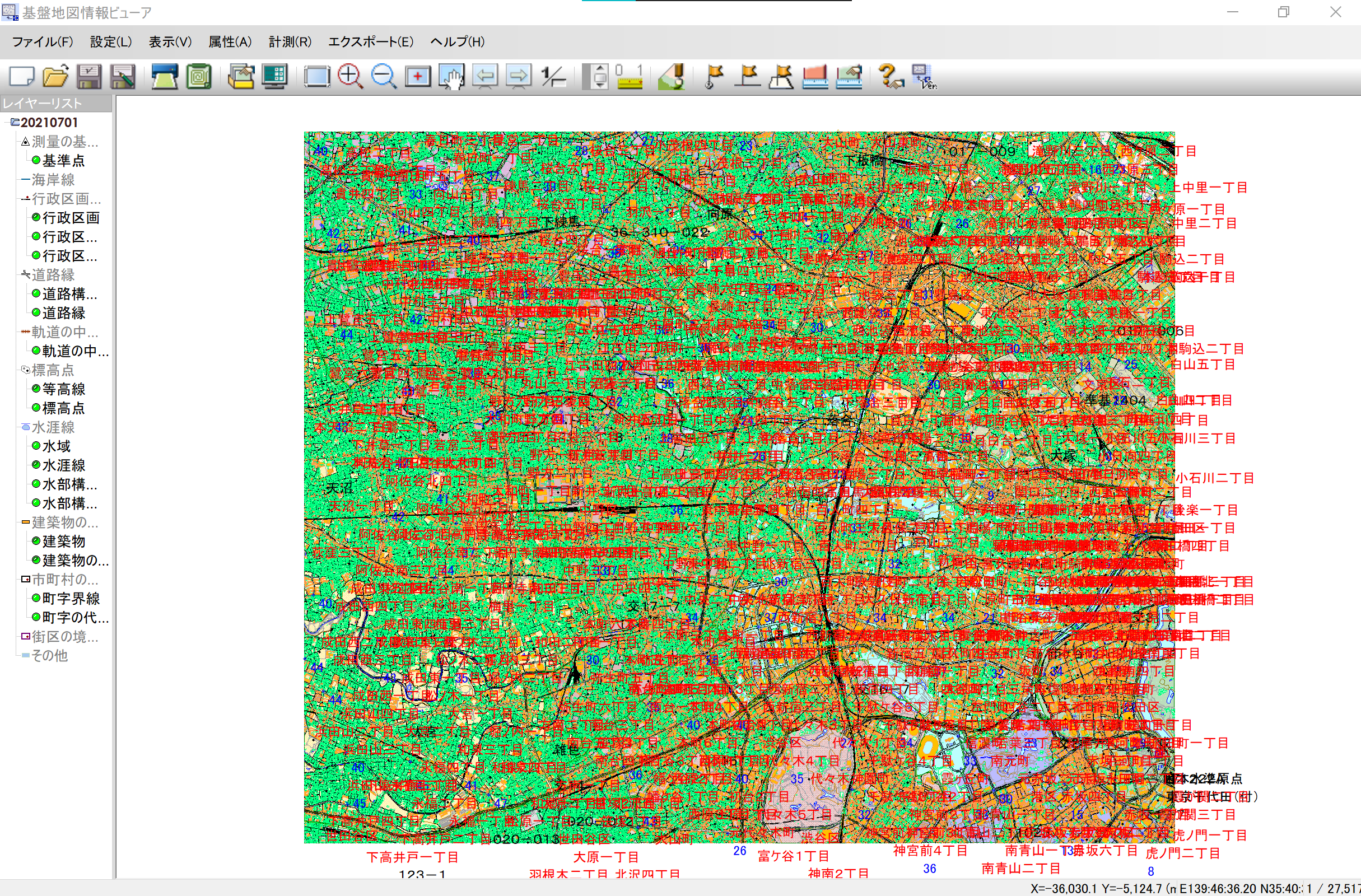
Task: Activate the pan hand tool
Action: (451, 76)
